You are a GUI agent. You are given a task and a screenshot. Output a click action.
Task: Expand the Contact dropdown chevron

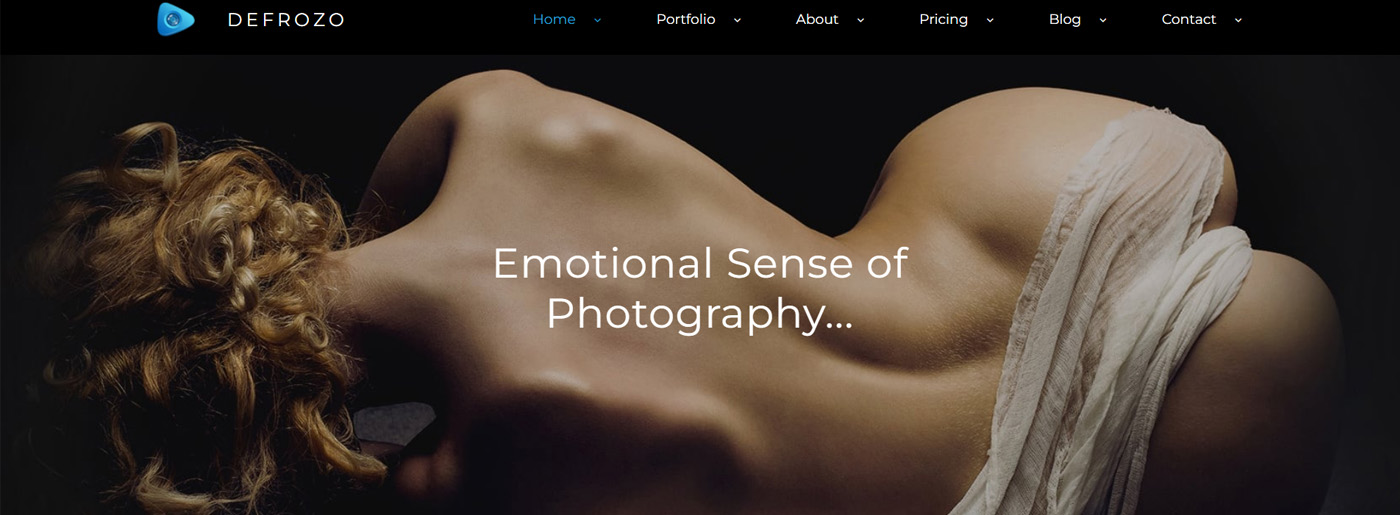[1238, 20]
